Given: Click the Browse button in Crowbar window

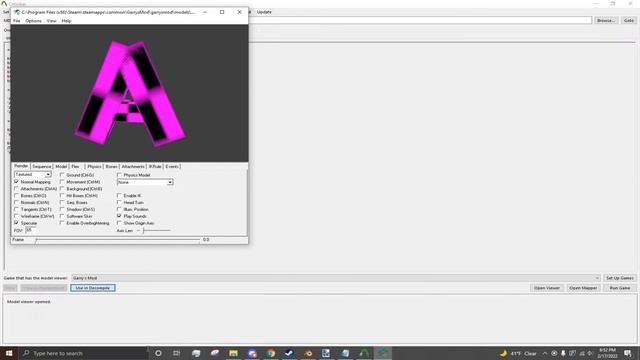Looking at the screenshot, I should point(605,20).
